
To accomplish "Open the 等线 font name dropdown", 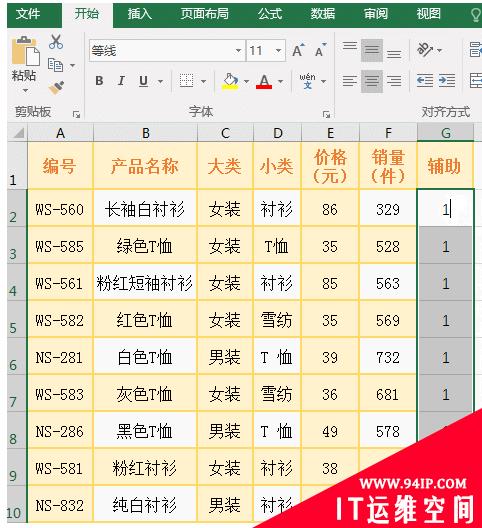I will 238,51.
